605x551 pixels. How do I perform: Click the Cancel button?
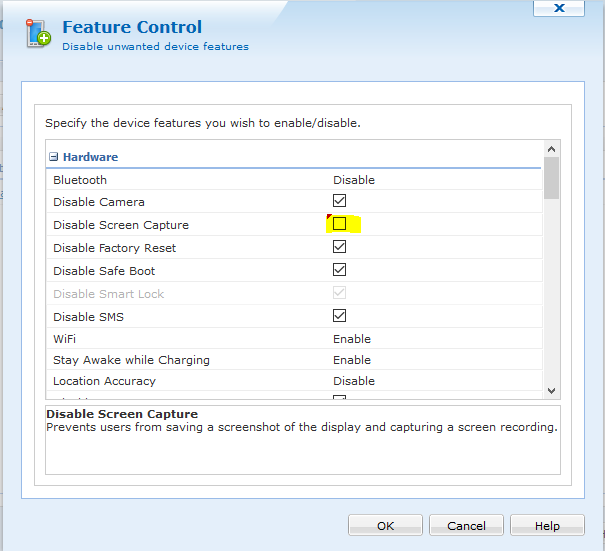click(x=466, y=526)
